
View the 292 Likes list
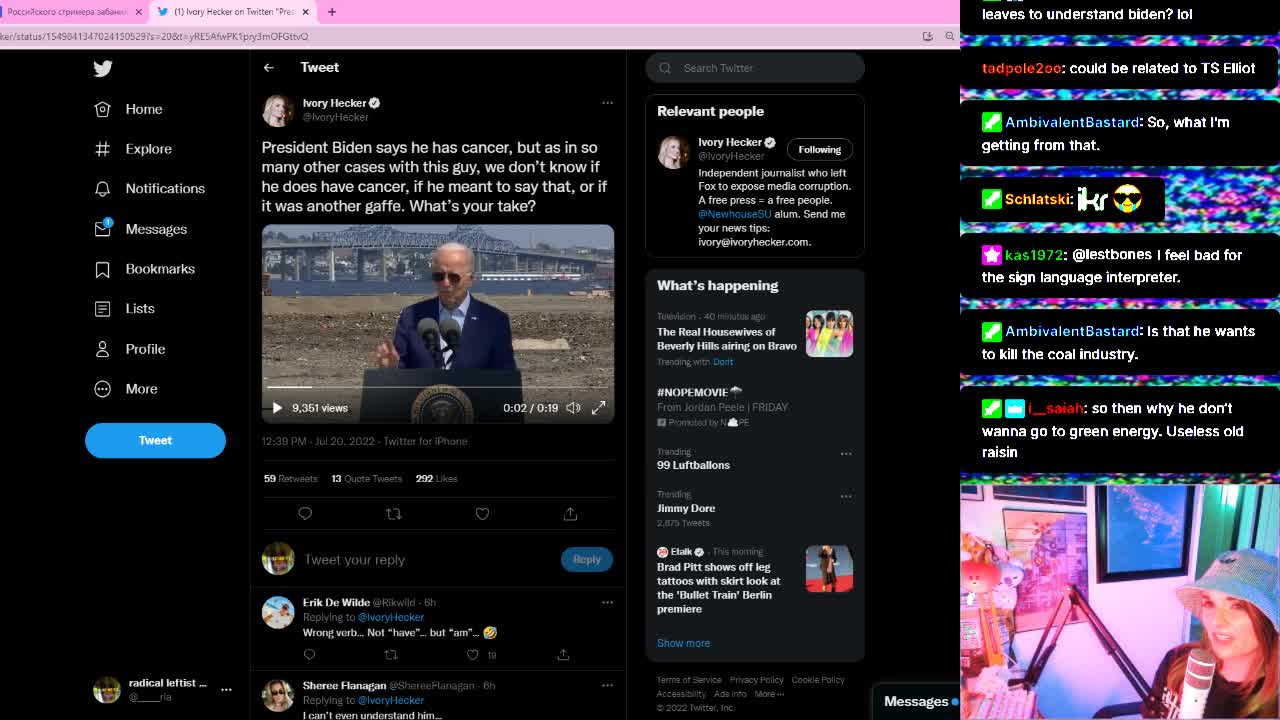tap(436, 479)
